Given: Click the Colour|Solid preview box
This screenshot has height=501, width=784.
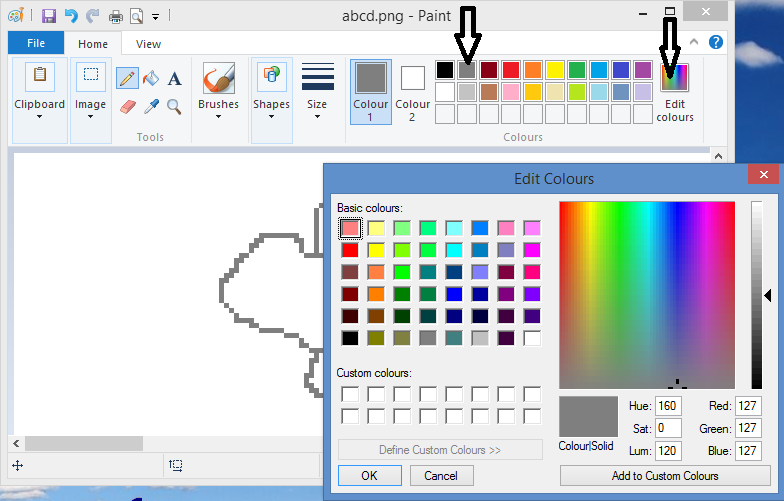Looking at the screenshot, I should [588, 417].
